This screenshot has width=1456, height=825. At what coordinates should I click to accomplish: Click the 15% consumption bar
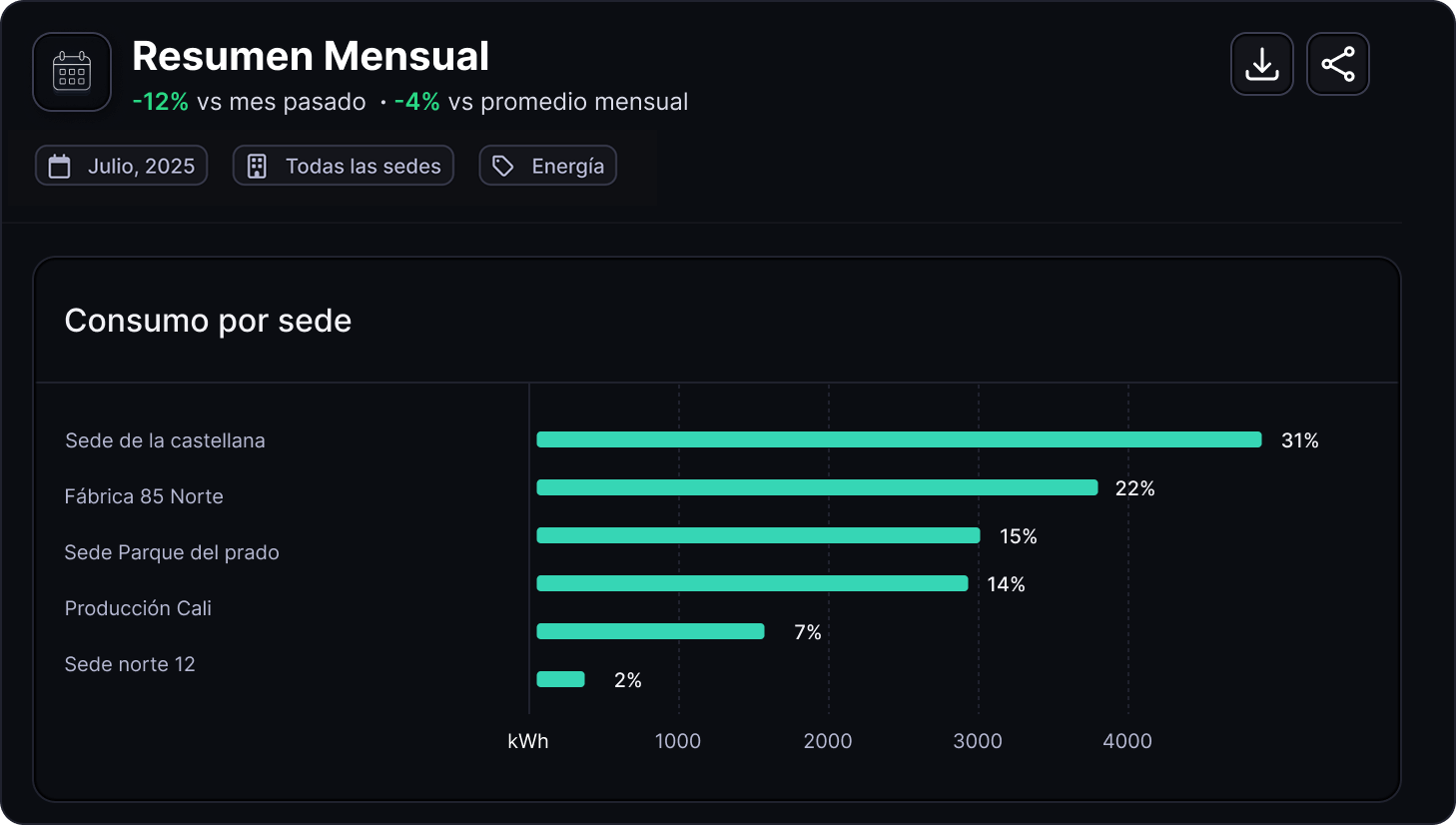[x=758, y=535]
